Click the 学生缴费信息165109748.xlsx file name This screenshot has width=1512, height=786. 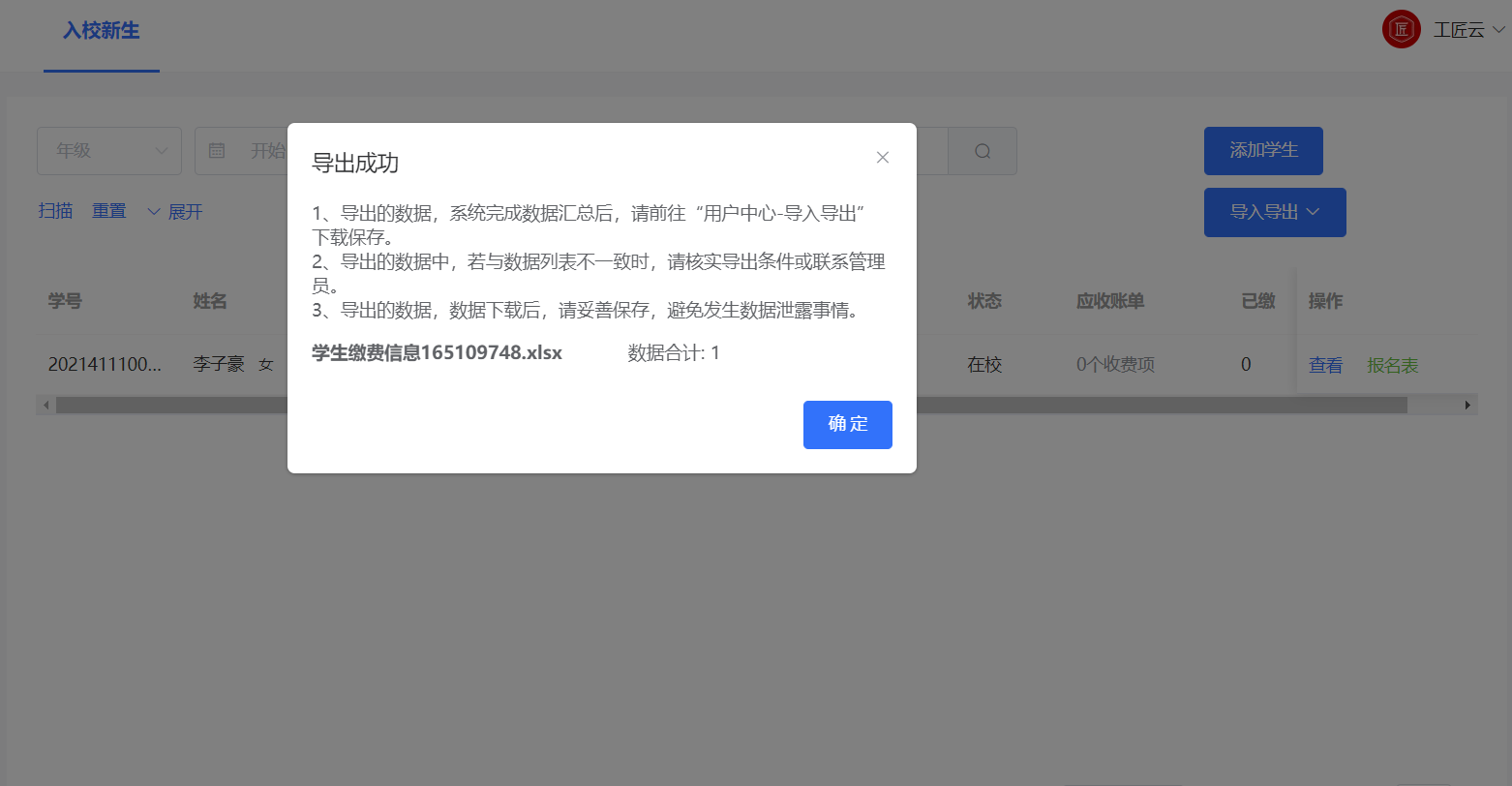point(434,352)
